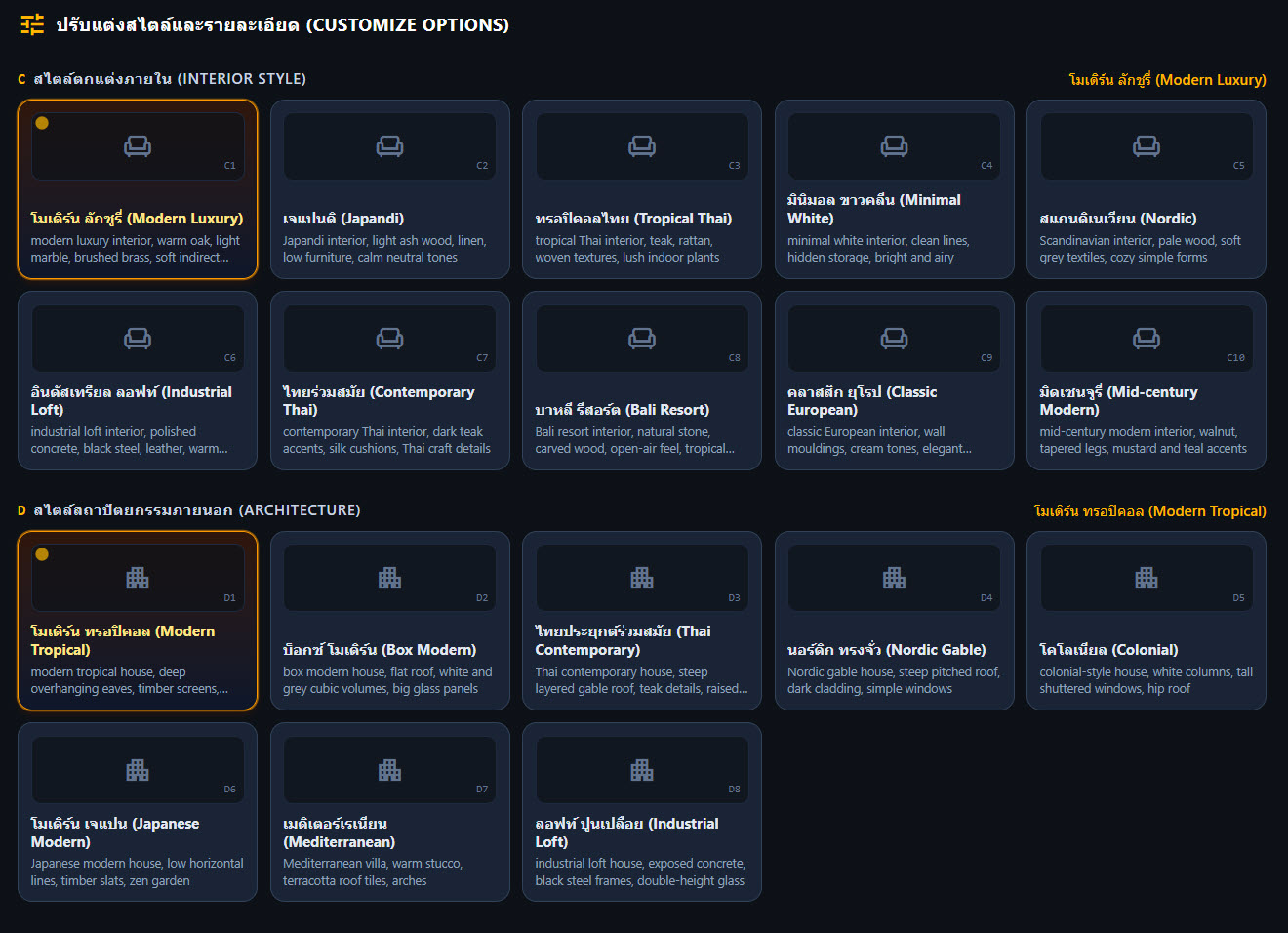Click the Modern Luxury selection label

pos(1167,80)
